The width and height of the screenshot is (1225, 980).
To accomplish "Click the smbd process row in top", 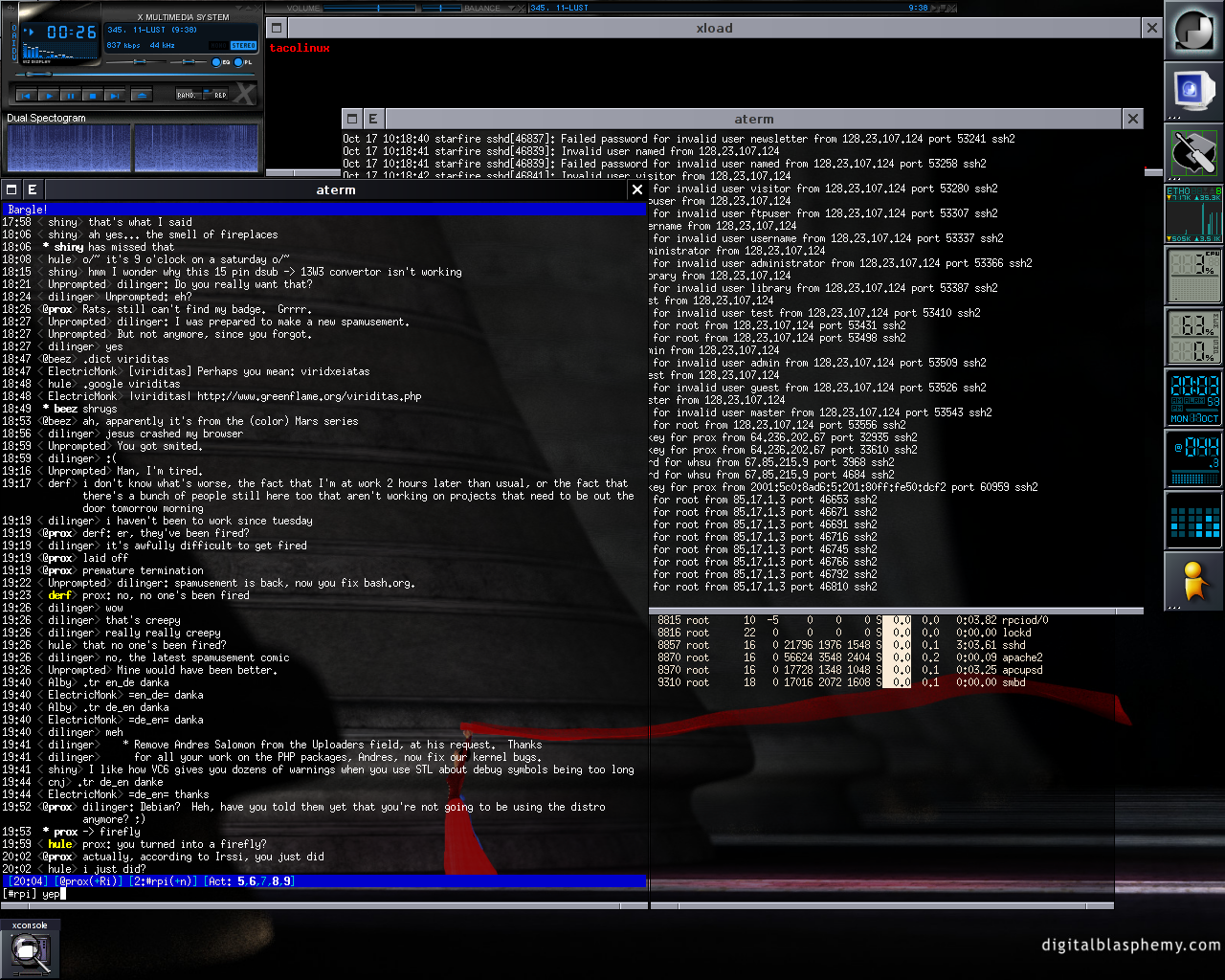I will click(x=841, y=682).
